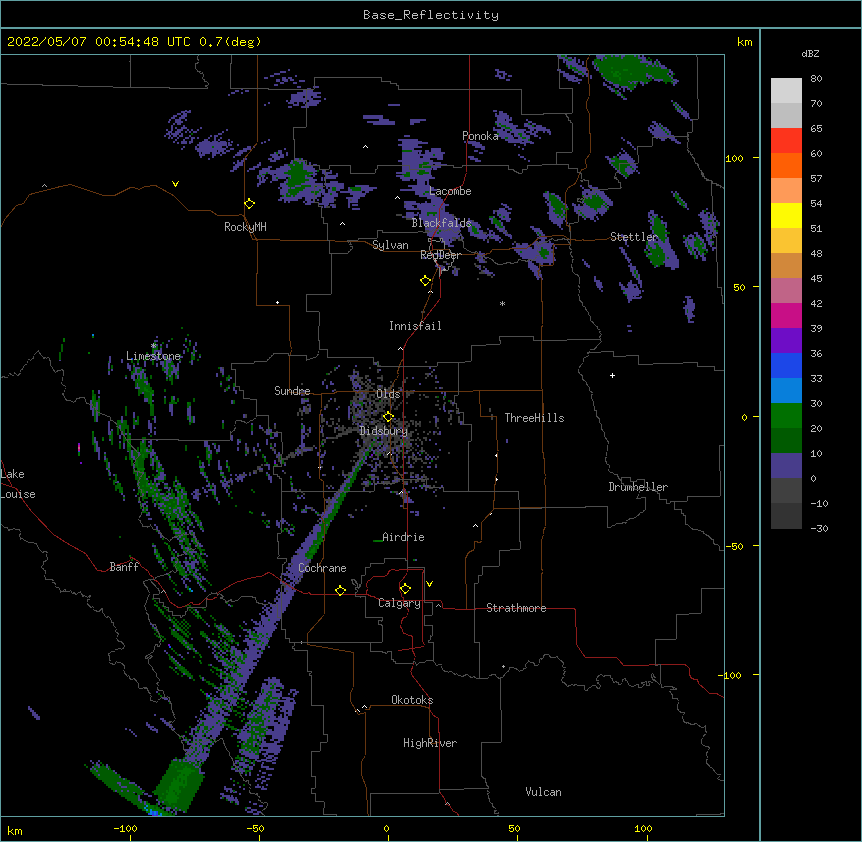Click the km unit label at top right
The image size is (862, 842).
(x=744, y=42)
